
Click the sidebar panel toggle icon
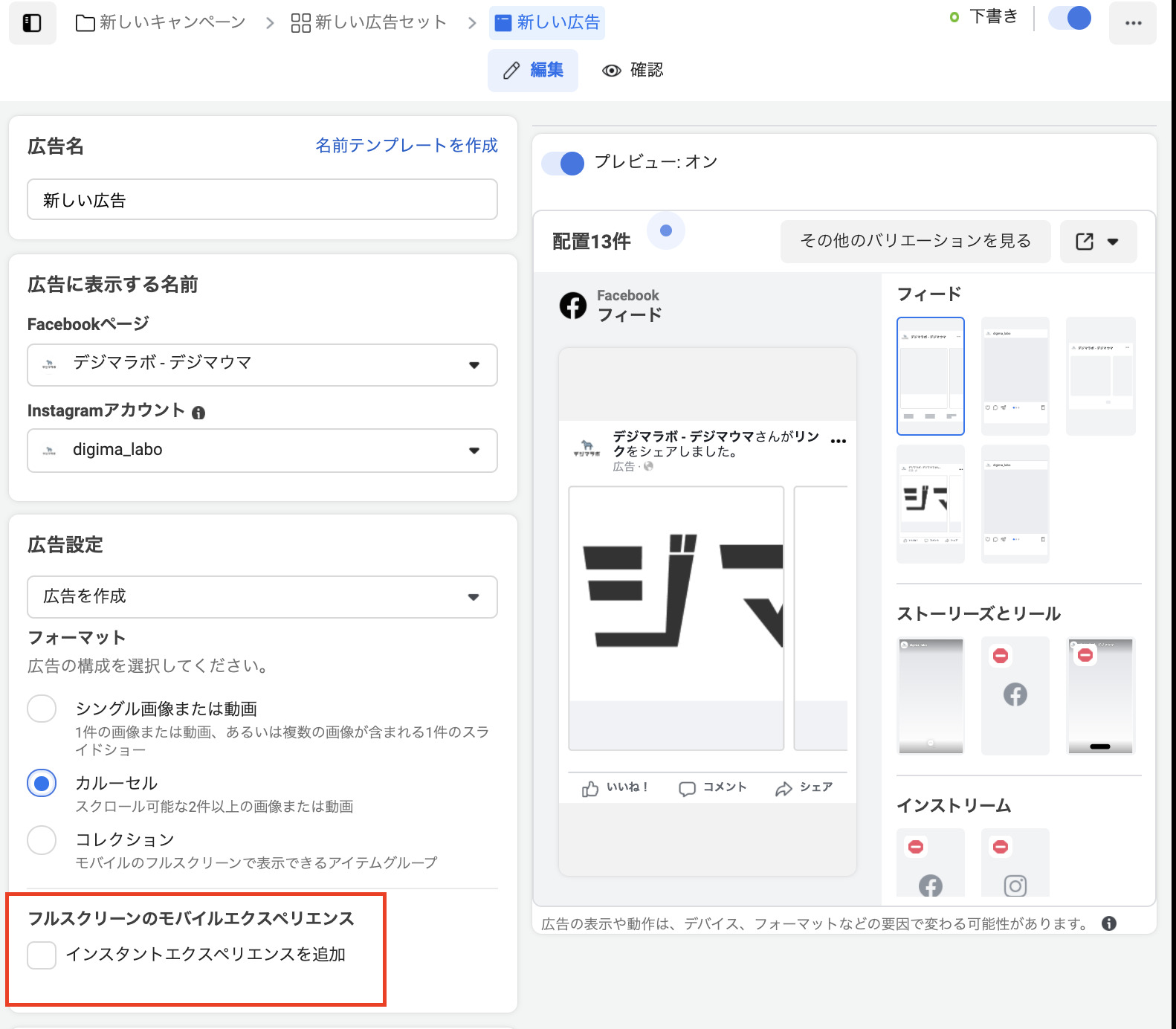point(32,23)
